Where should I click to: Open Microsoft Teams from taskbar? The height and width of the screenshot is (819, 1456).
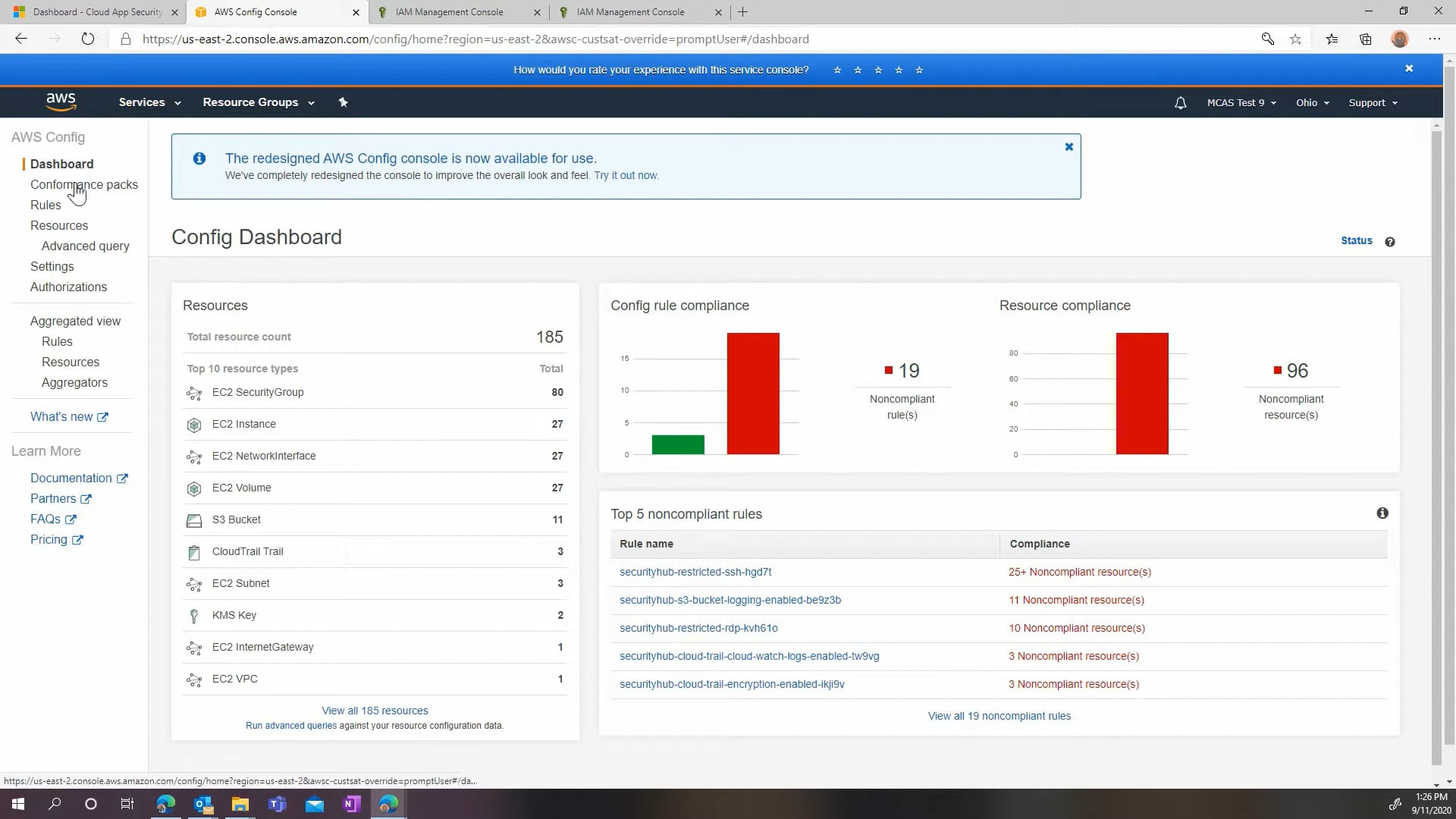(278, 804)
